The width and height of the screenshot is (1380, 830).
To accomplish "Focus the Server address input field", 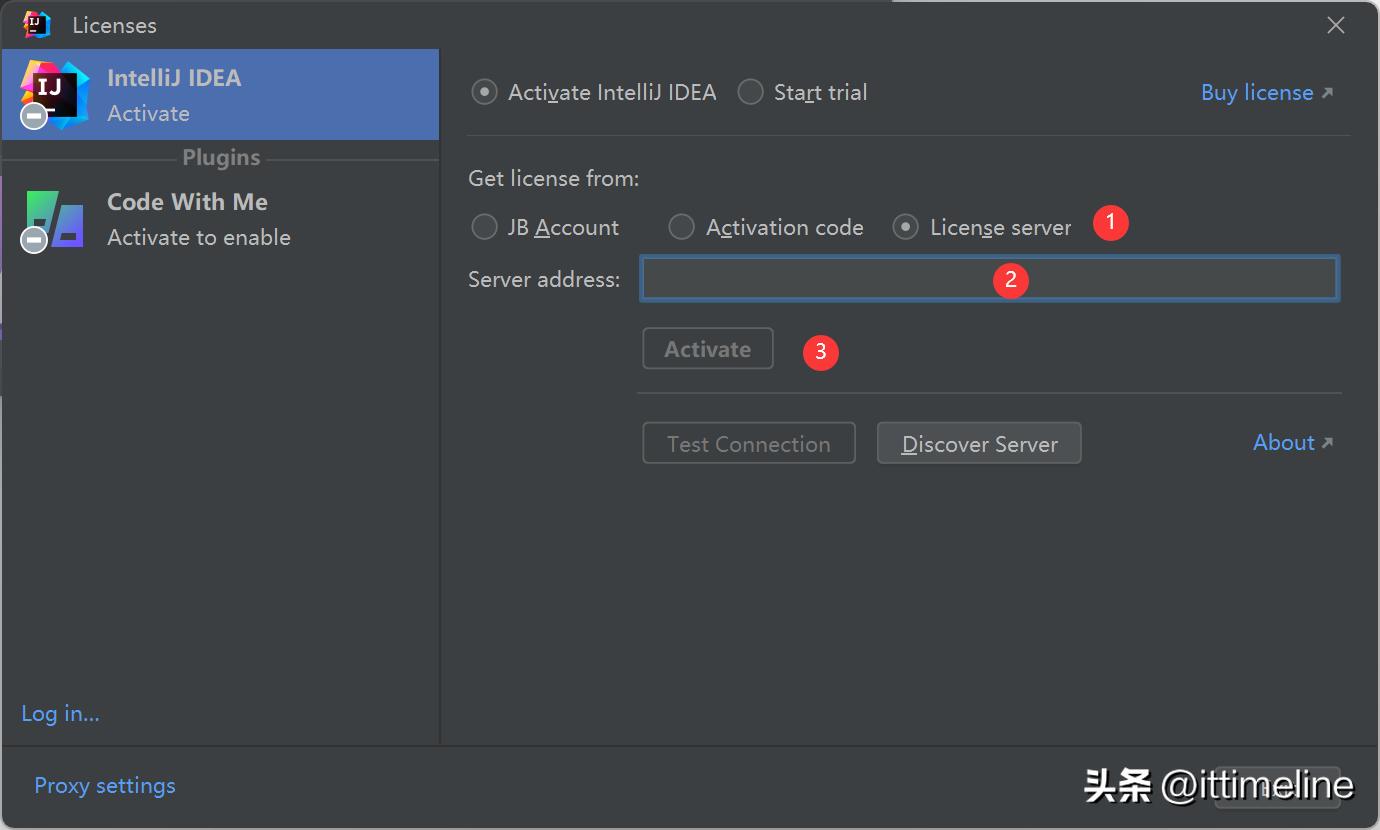I will 989,279.
